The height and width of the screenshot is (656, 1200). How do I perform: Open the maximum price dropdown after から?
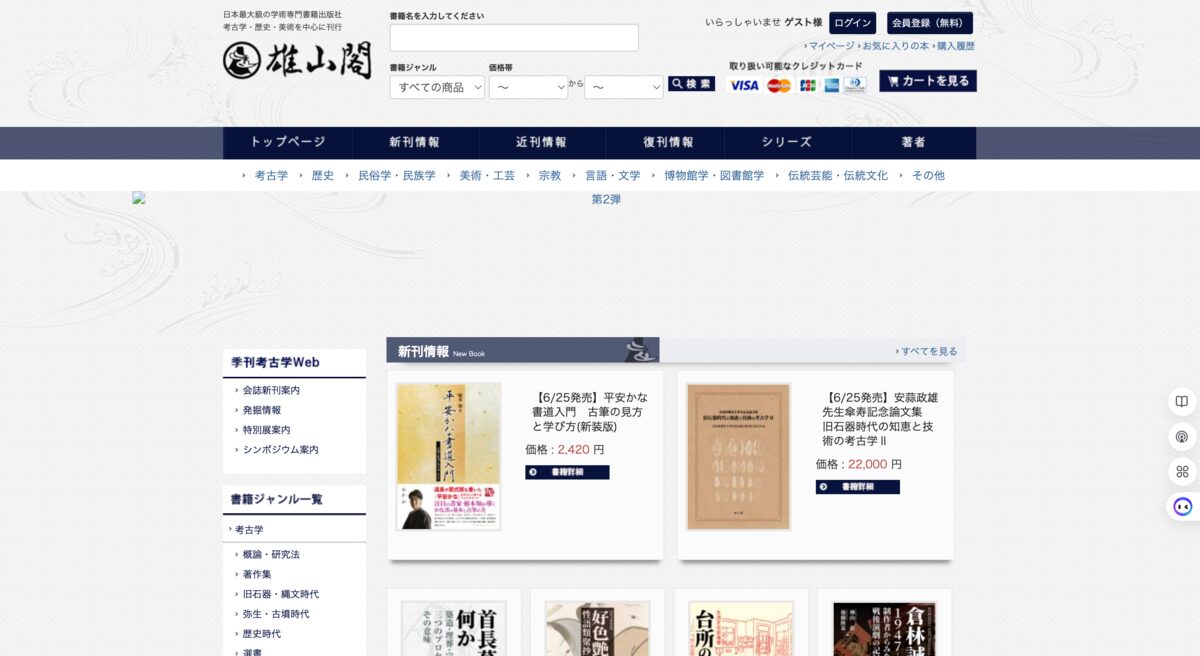click(623, 87)
